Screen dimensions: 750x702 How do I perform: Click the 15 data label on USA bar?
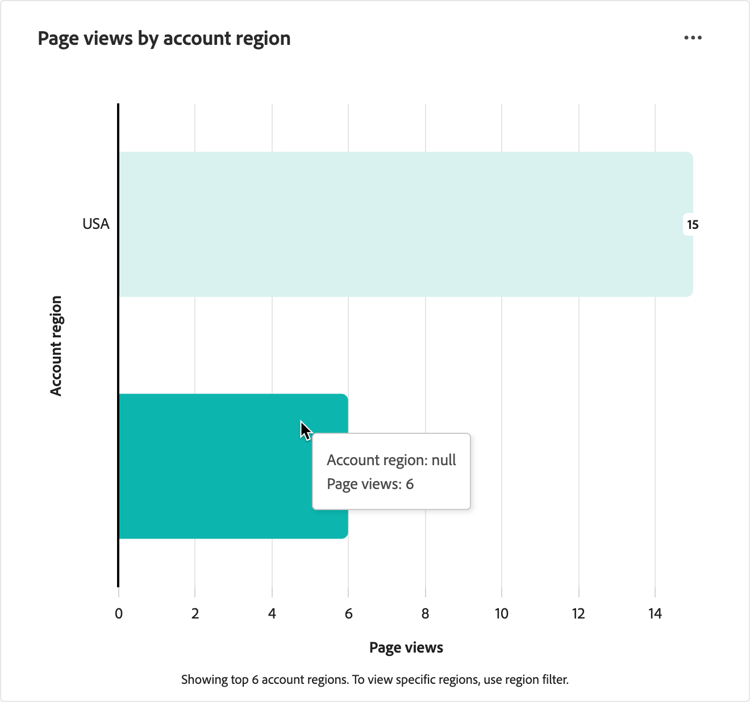pos(692,224)
